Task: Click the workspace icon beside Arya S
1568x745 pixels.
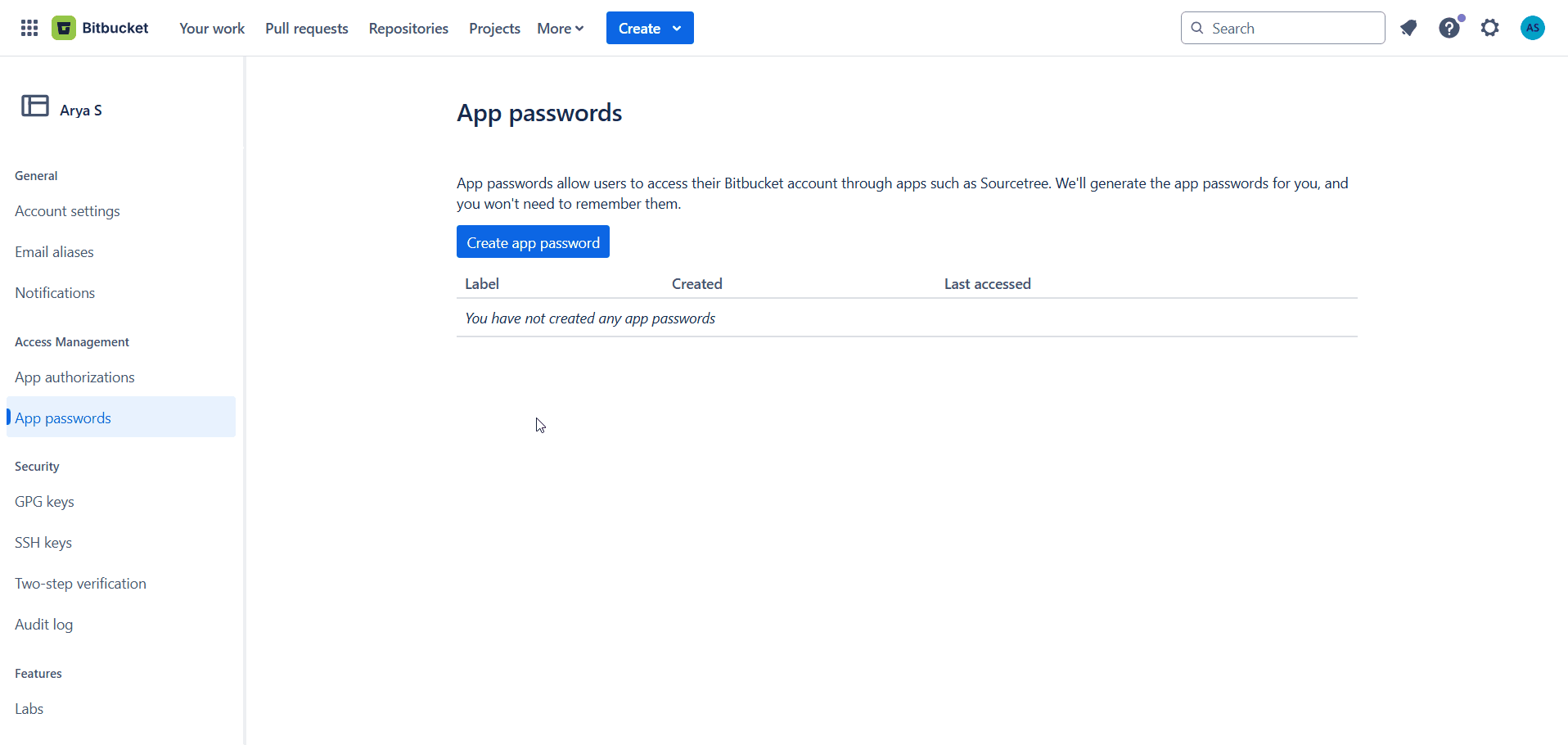Action: coord(34,106)
